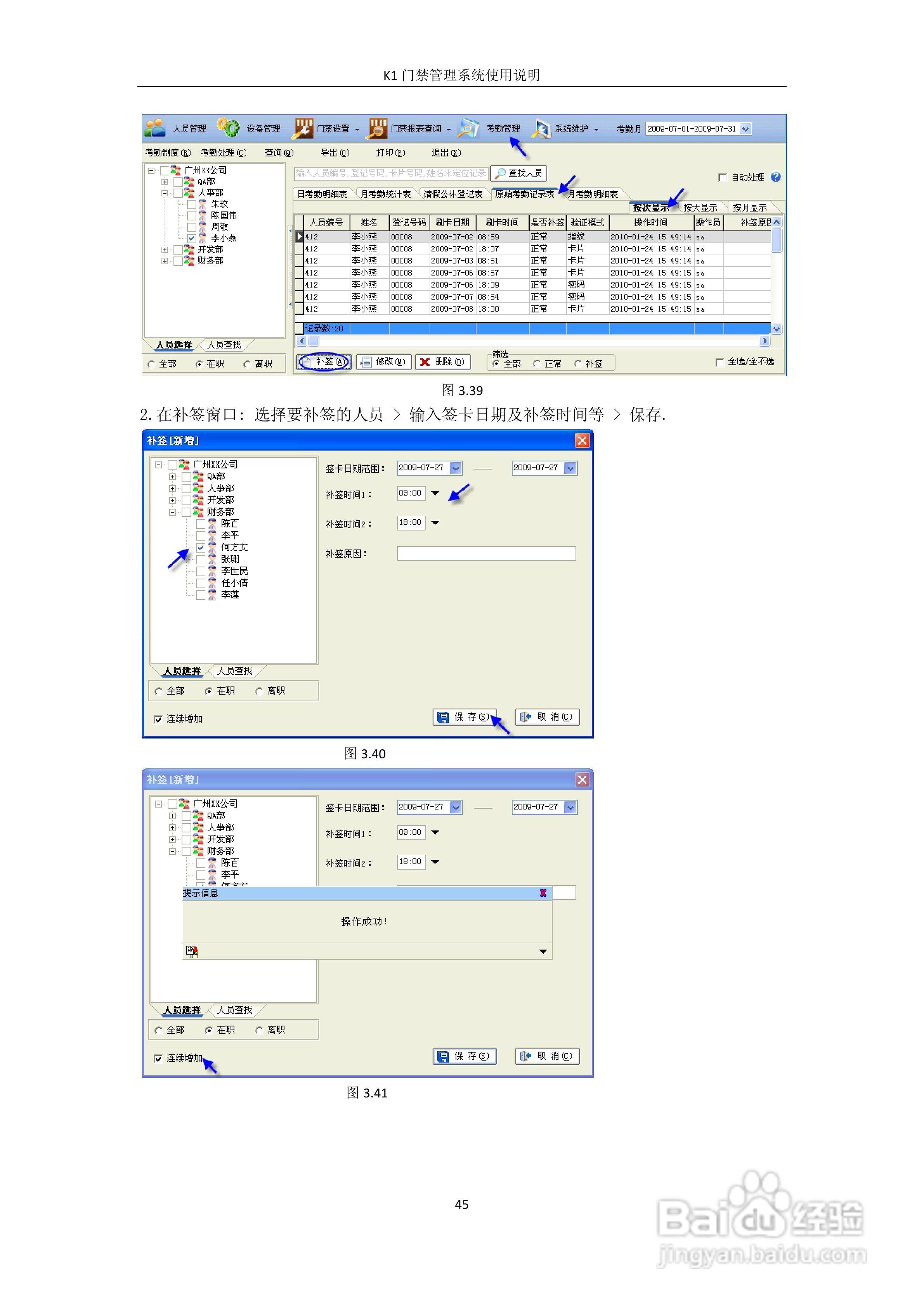Click grid vertical scrollbar down arrow
This screenshot has width=924, height=1307.
coord(777,329)
